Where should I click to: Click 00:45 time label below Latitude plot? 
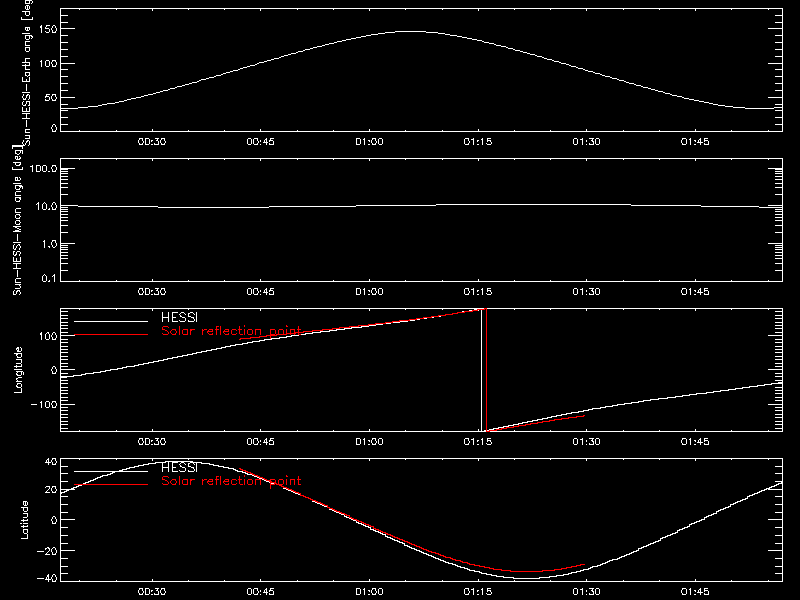click(x=261, y=592)
